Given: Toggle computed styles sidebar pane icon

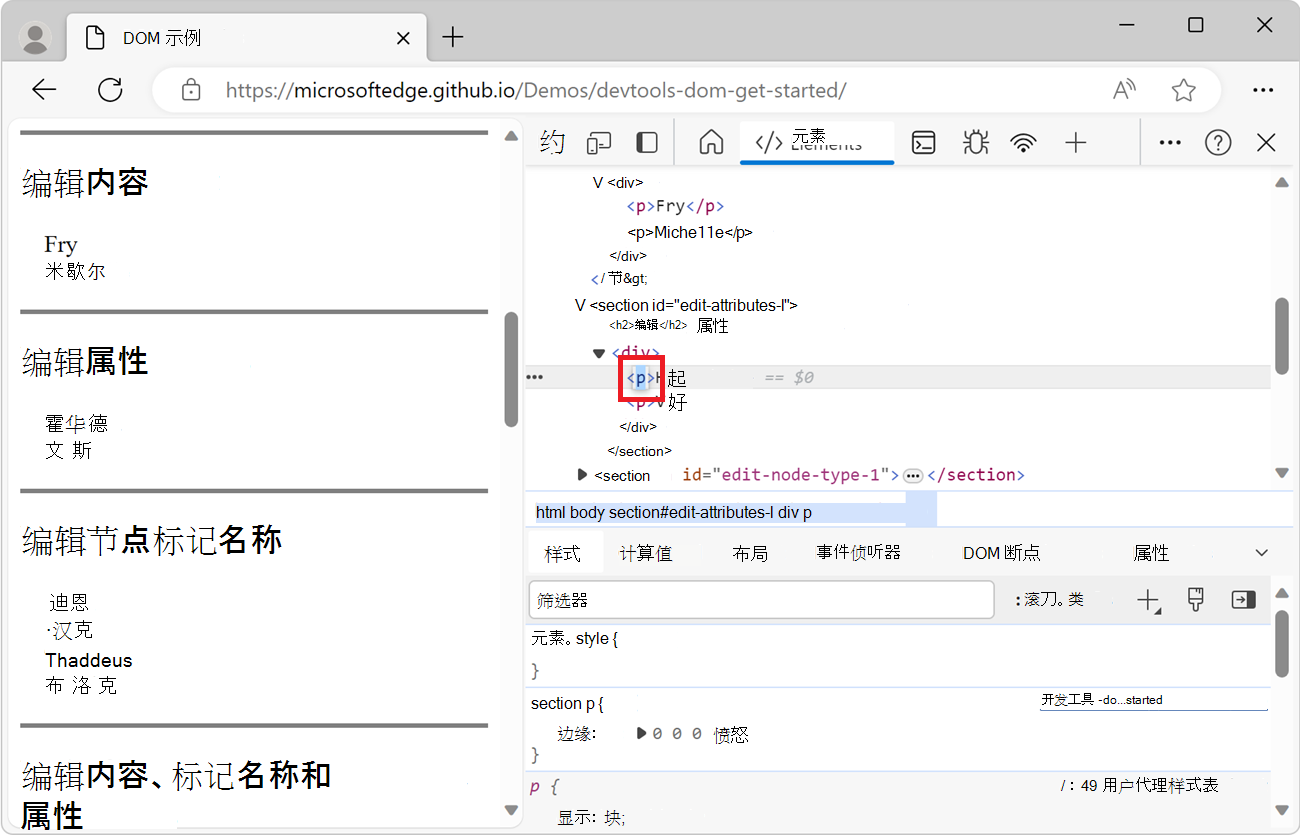Looking at the screenshot, I should point(1243,600).
